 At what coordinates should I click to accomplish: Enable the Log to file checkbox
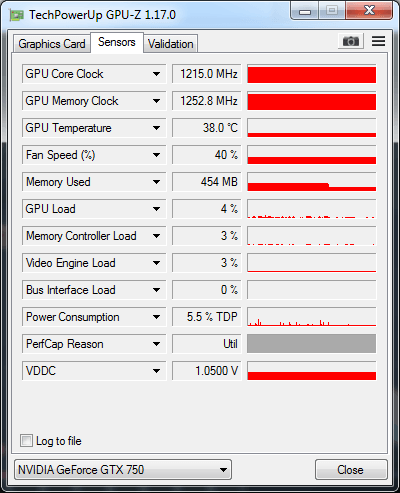coord(26,440)
